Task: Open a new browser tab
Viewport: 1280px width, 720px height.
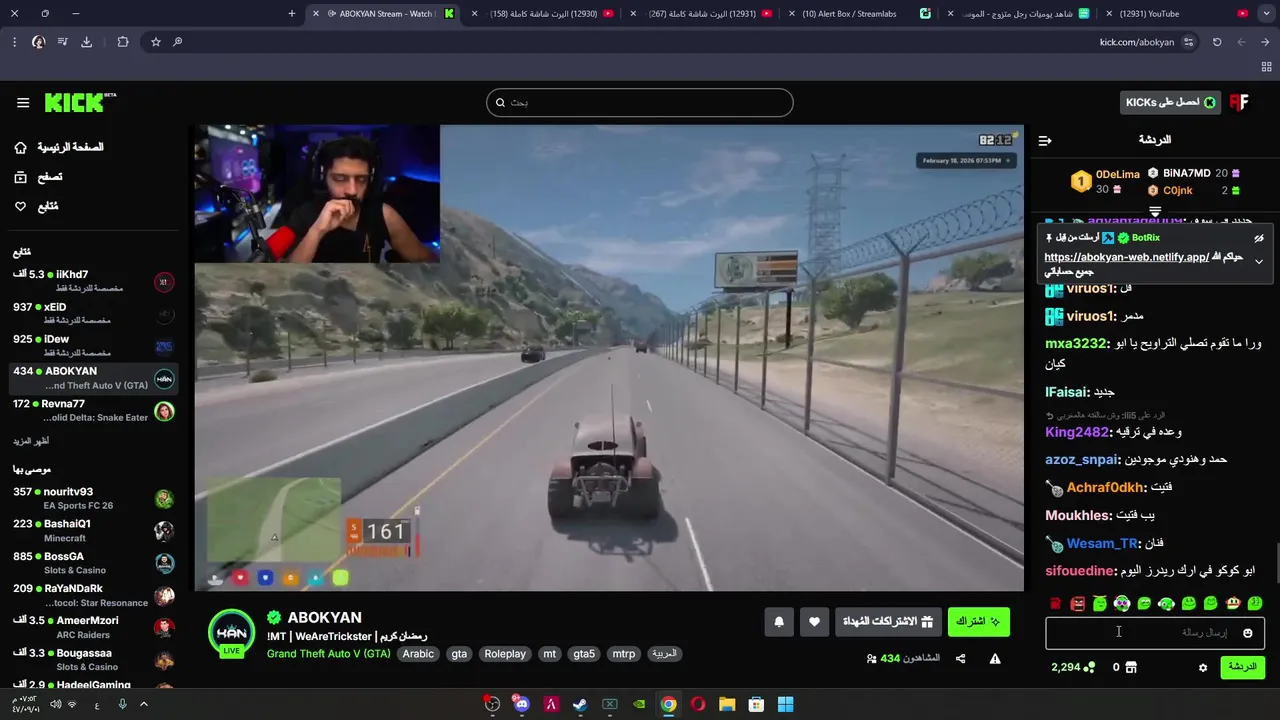Action: (292, 14)
